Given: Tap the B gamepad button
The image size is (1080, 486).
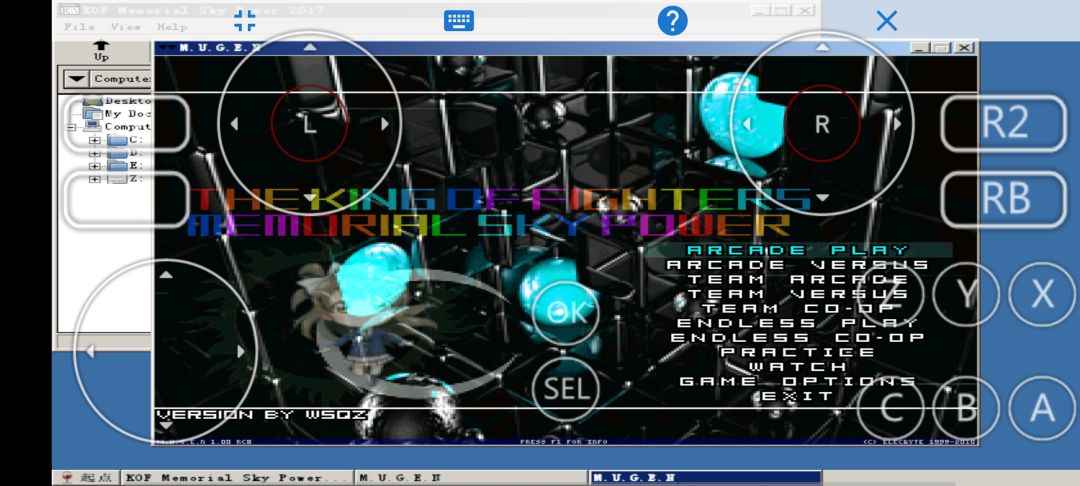Looking at the screenshot, I should point(966,409).
